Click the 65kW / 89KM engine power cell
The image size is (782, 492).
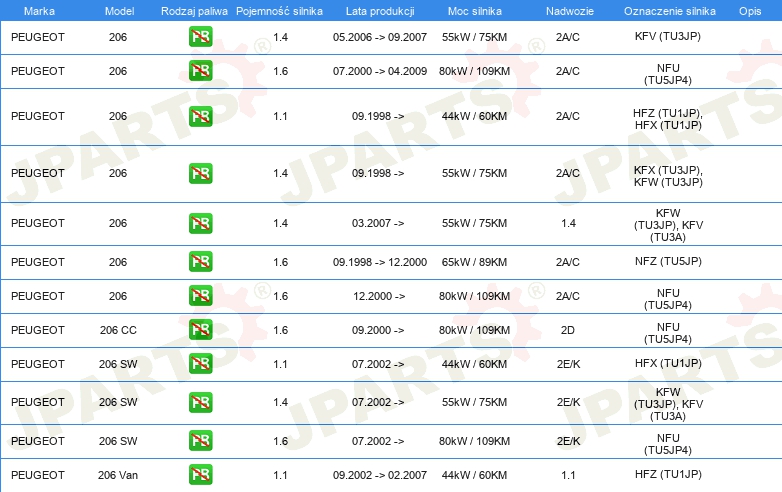(x=474, y=262)
